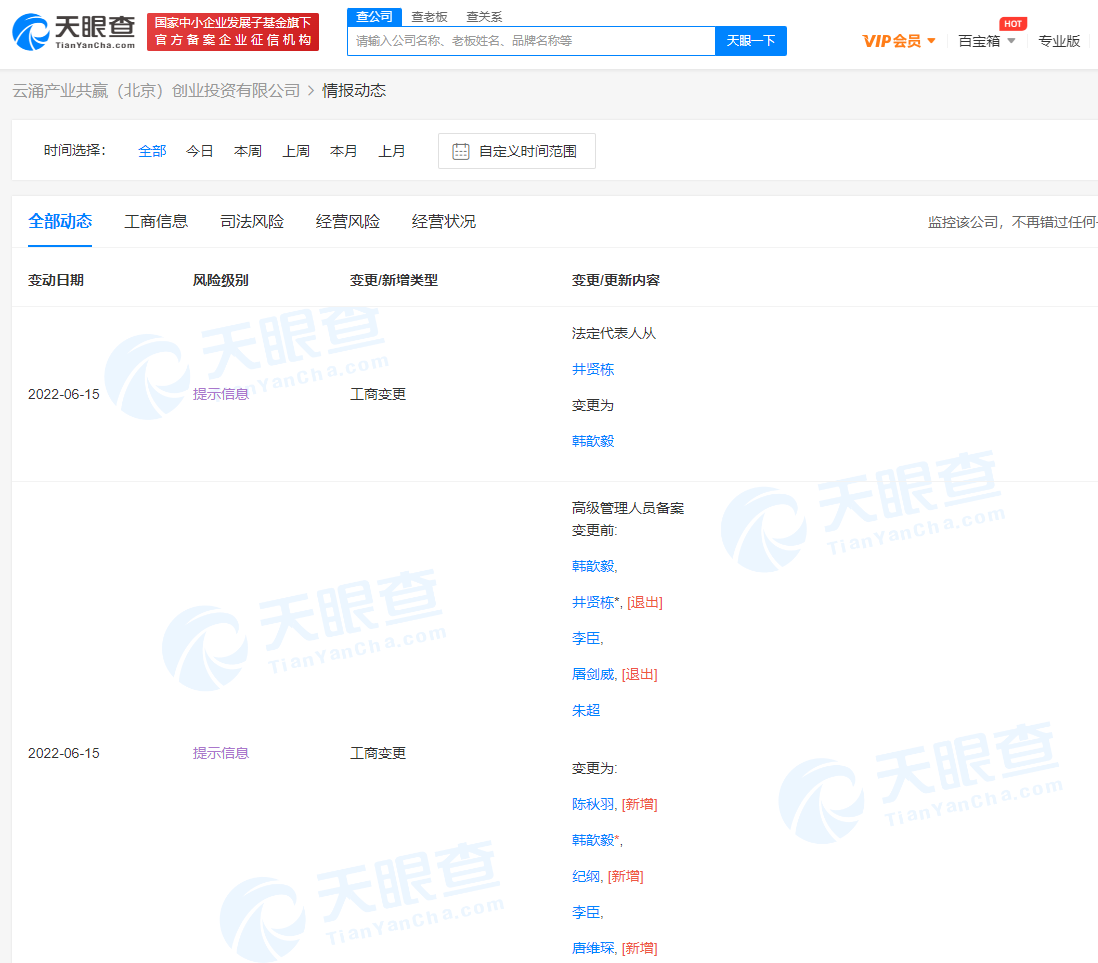
Task: Open the 自定义时间范围 picker
Action: coord(527,151)
